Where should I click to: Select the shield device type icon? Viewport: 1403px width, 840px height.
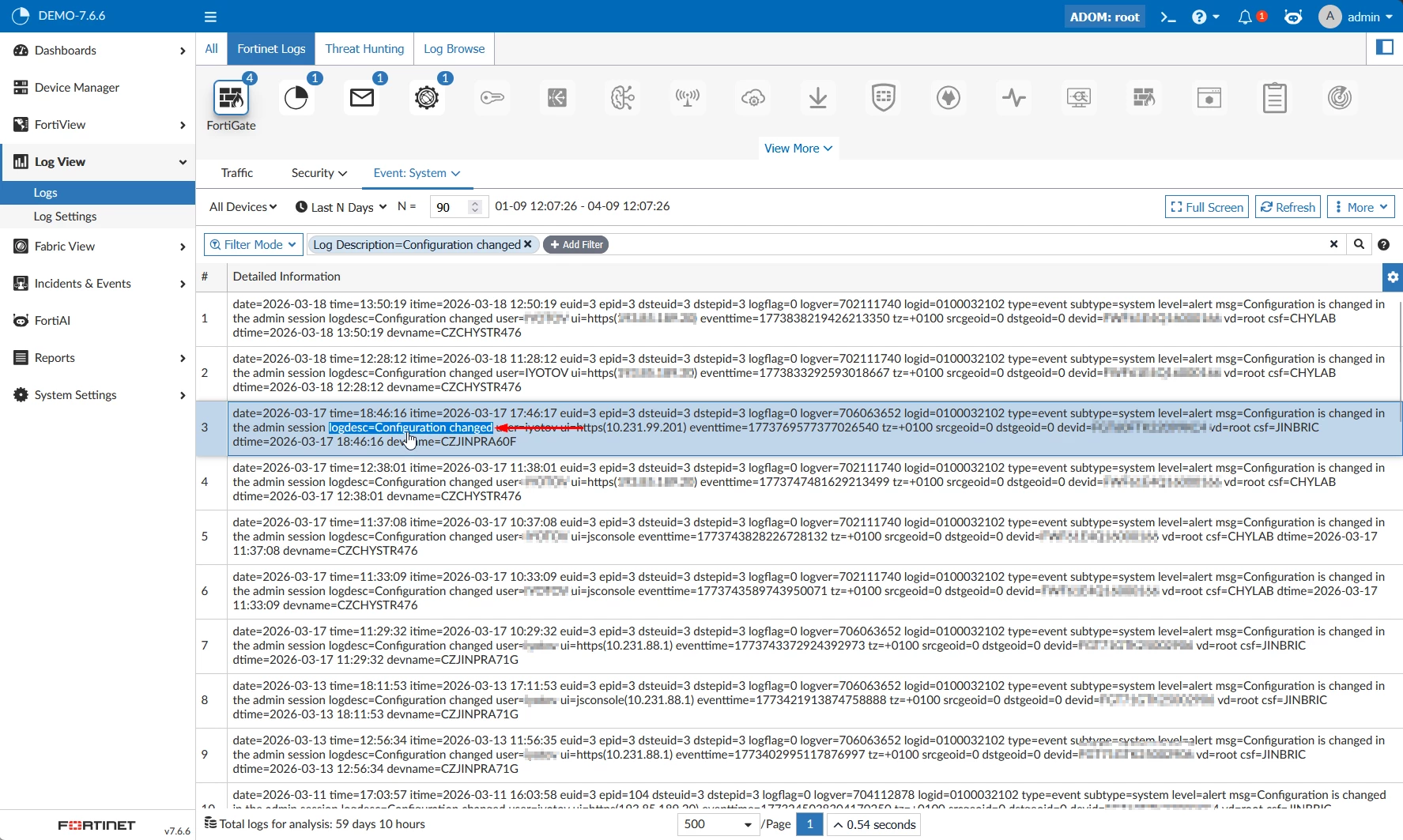(884, 98)
